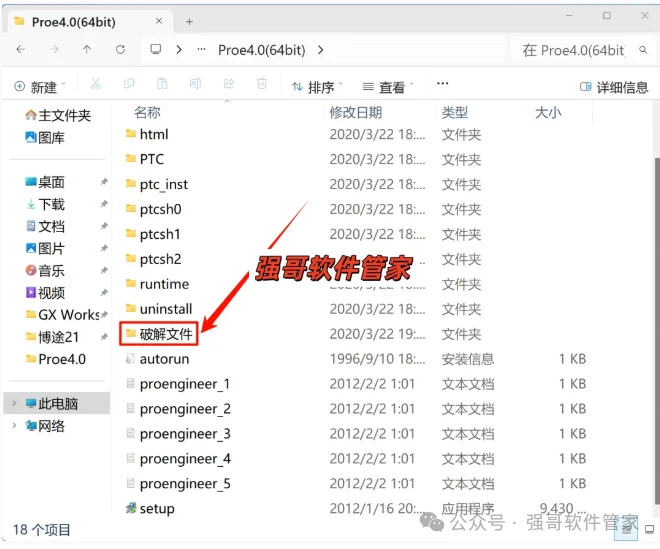Open GX Works in the sidebar

coord(62,315)
